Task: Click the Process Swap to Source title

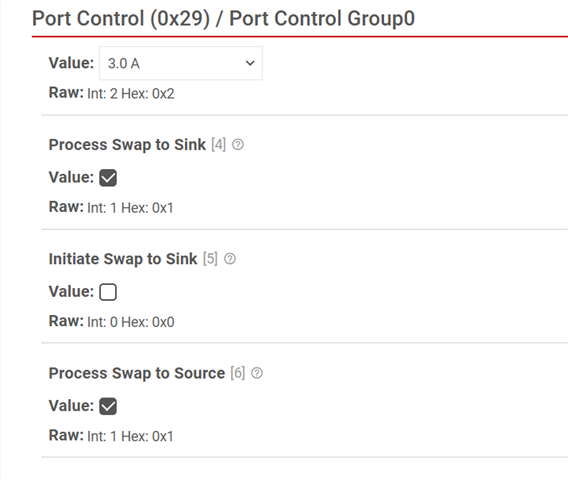Action: (x=137, y=373)
